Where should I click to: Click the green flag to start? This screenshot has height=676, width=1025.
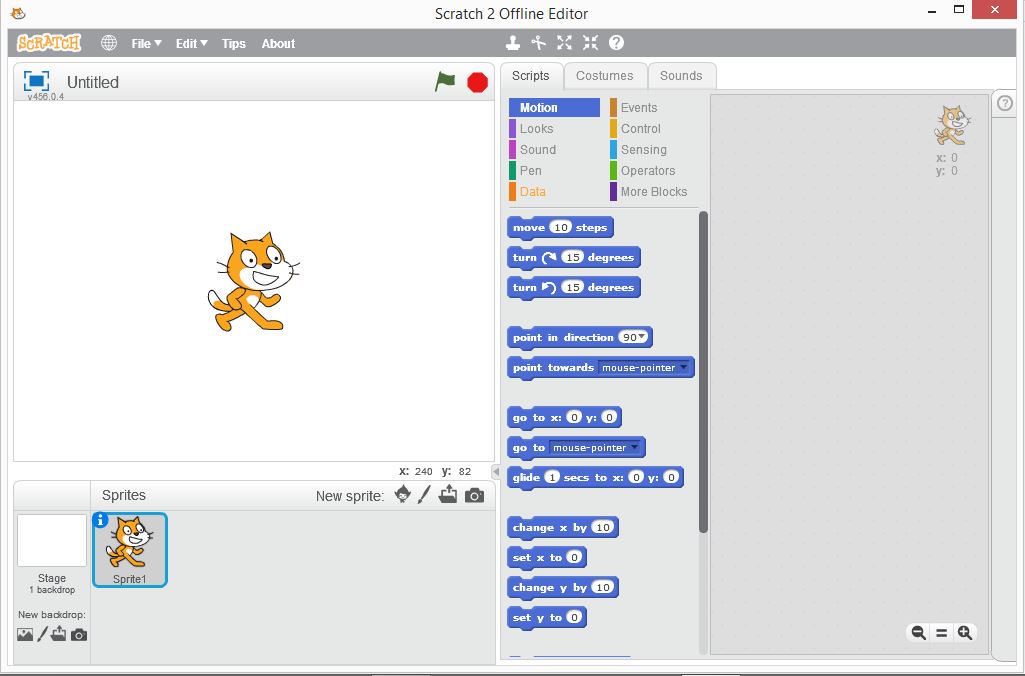(447, 83)
